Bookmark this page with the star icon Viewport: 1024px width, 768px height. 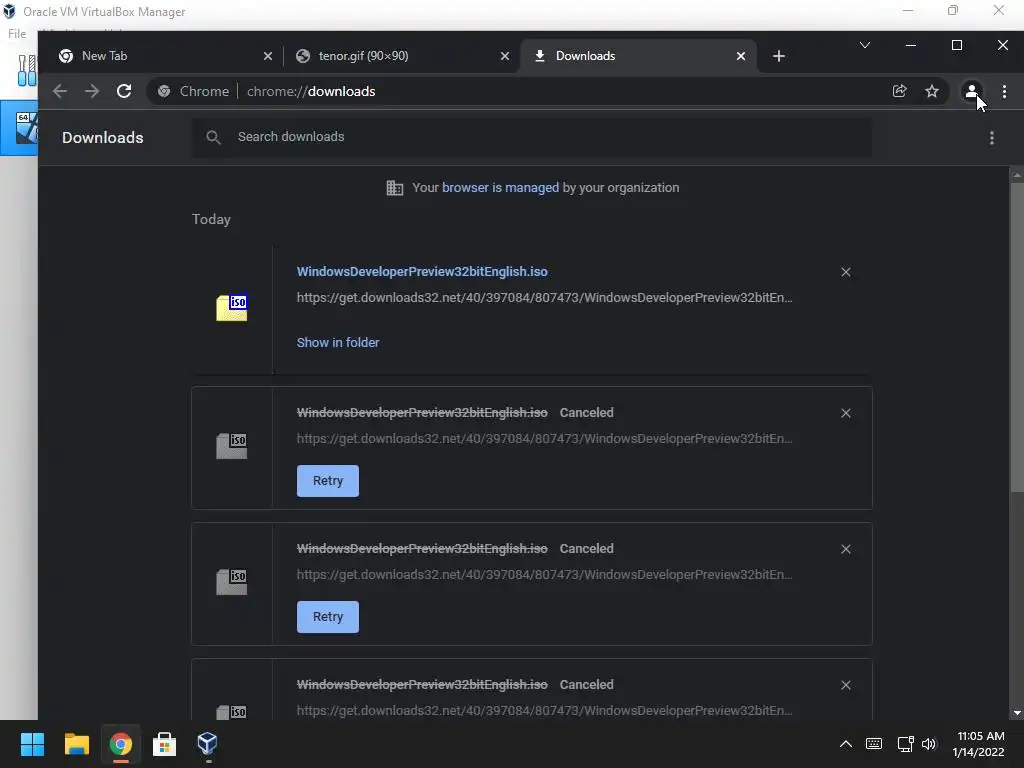[x=932, y=91]
